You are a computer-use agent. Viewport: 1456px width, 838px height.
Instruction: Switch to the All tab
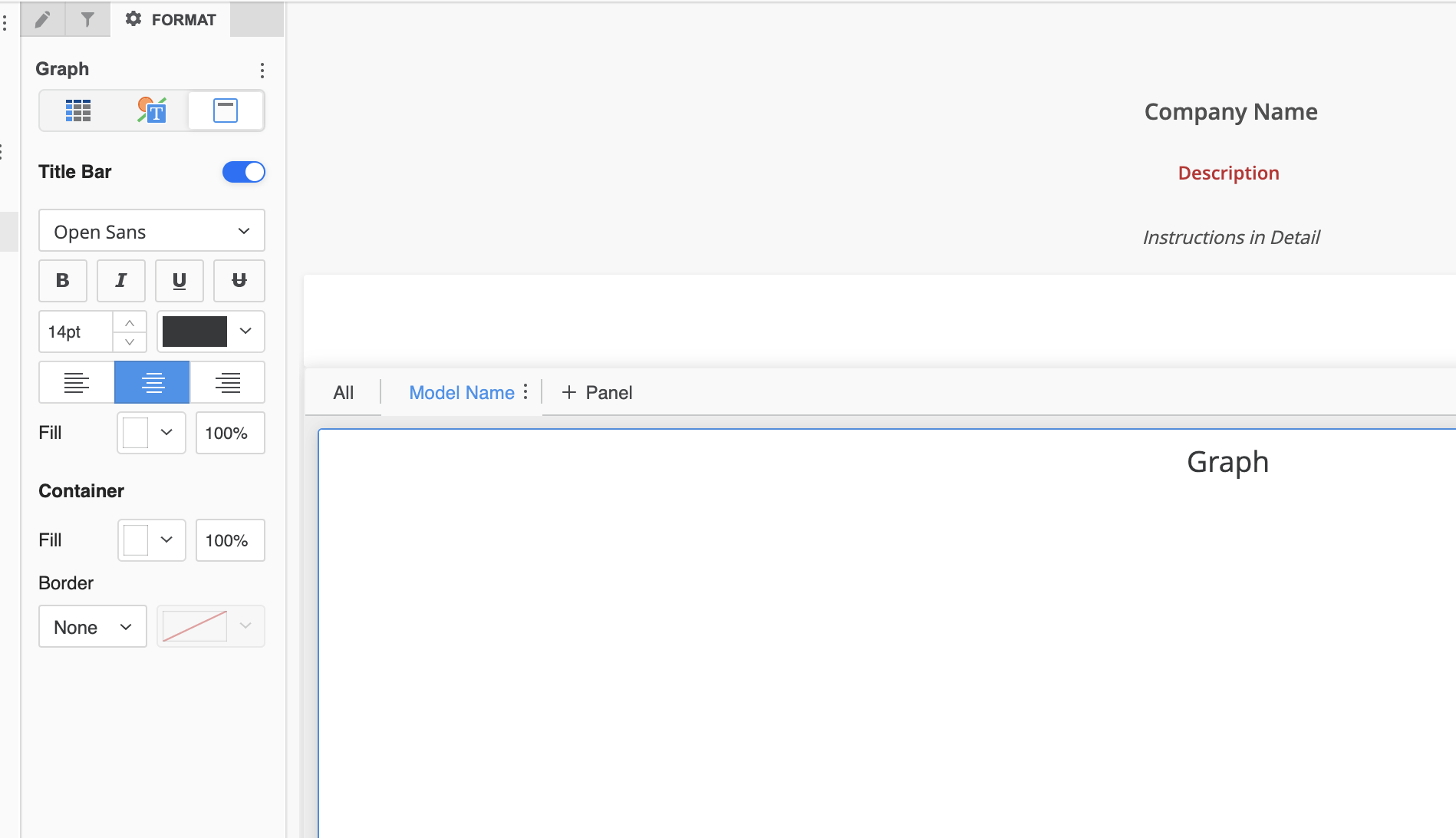(343, 392)
